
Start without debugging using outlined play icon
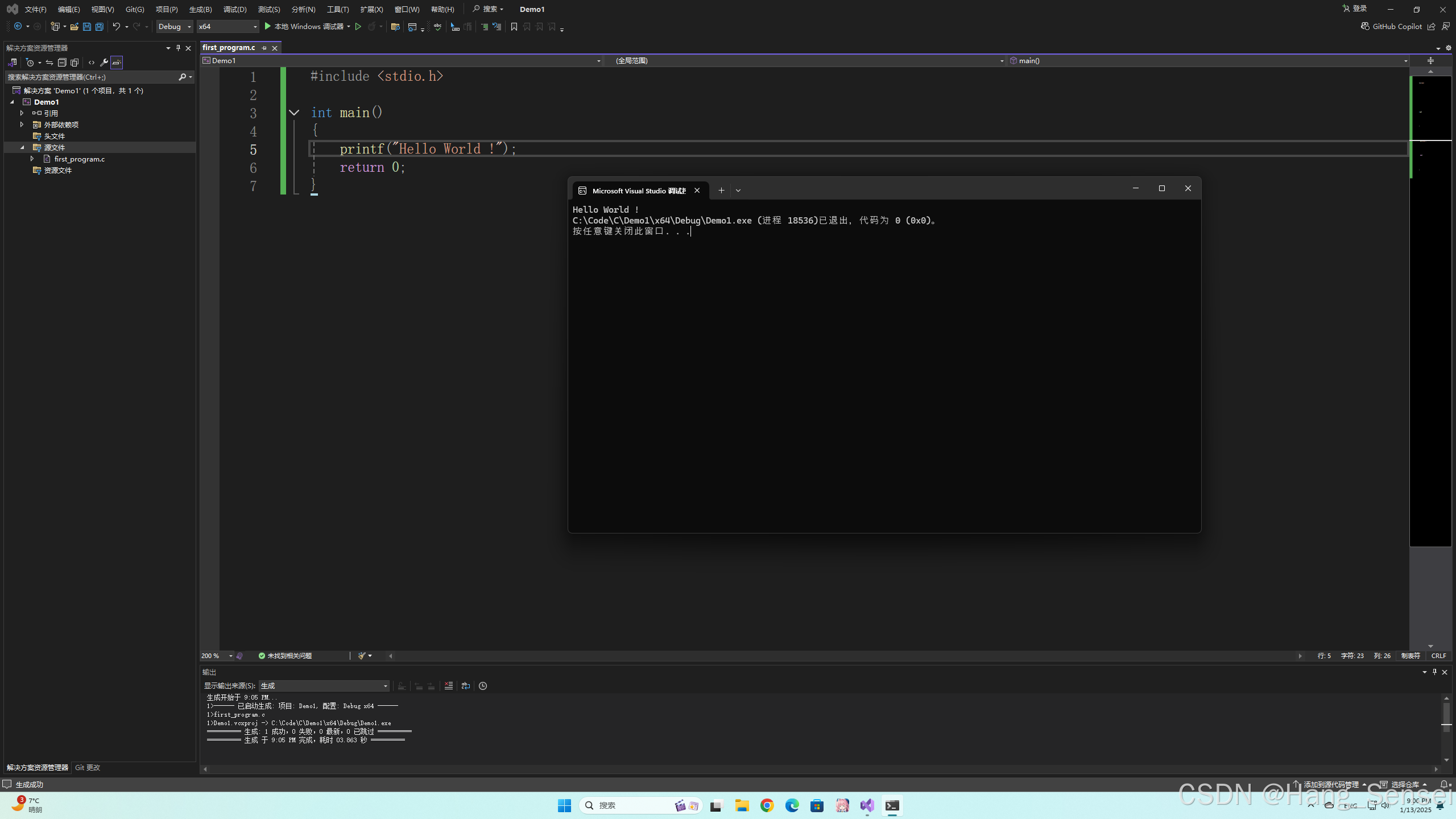click(x=358, y=27)
